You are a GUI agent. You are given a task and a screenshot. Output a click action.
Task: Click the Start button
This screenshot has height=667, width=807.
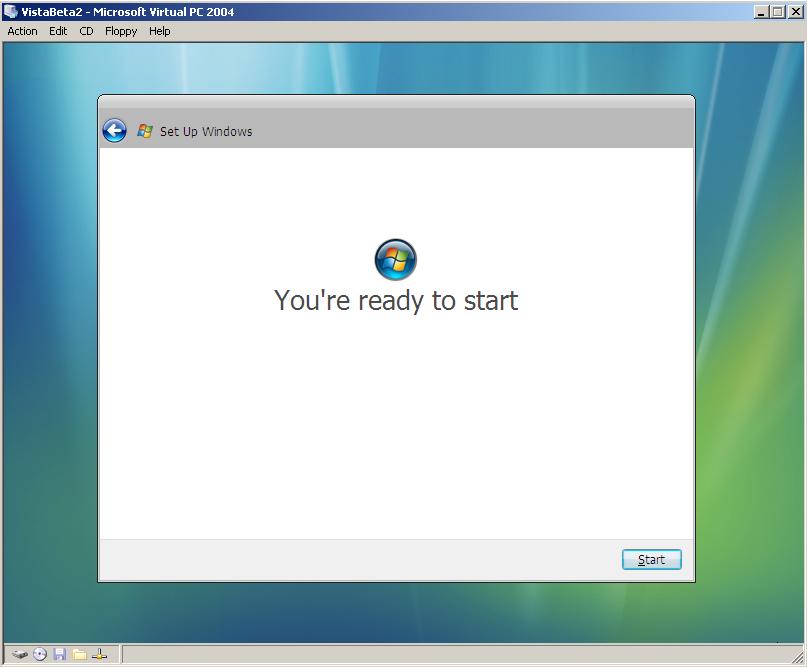pyautogui.click(x=652, y=559)
